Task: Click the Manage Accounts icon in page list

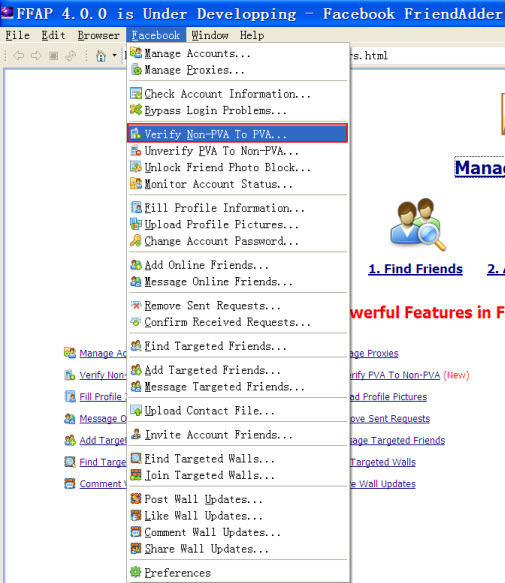Action: (x=70, y=352)
